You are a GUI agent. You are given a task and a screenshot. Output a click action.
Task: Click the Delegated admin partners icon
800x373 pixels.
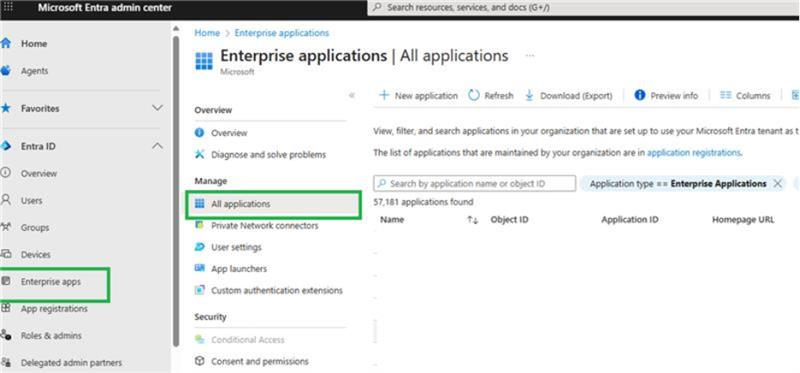(x=6, y=362)
